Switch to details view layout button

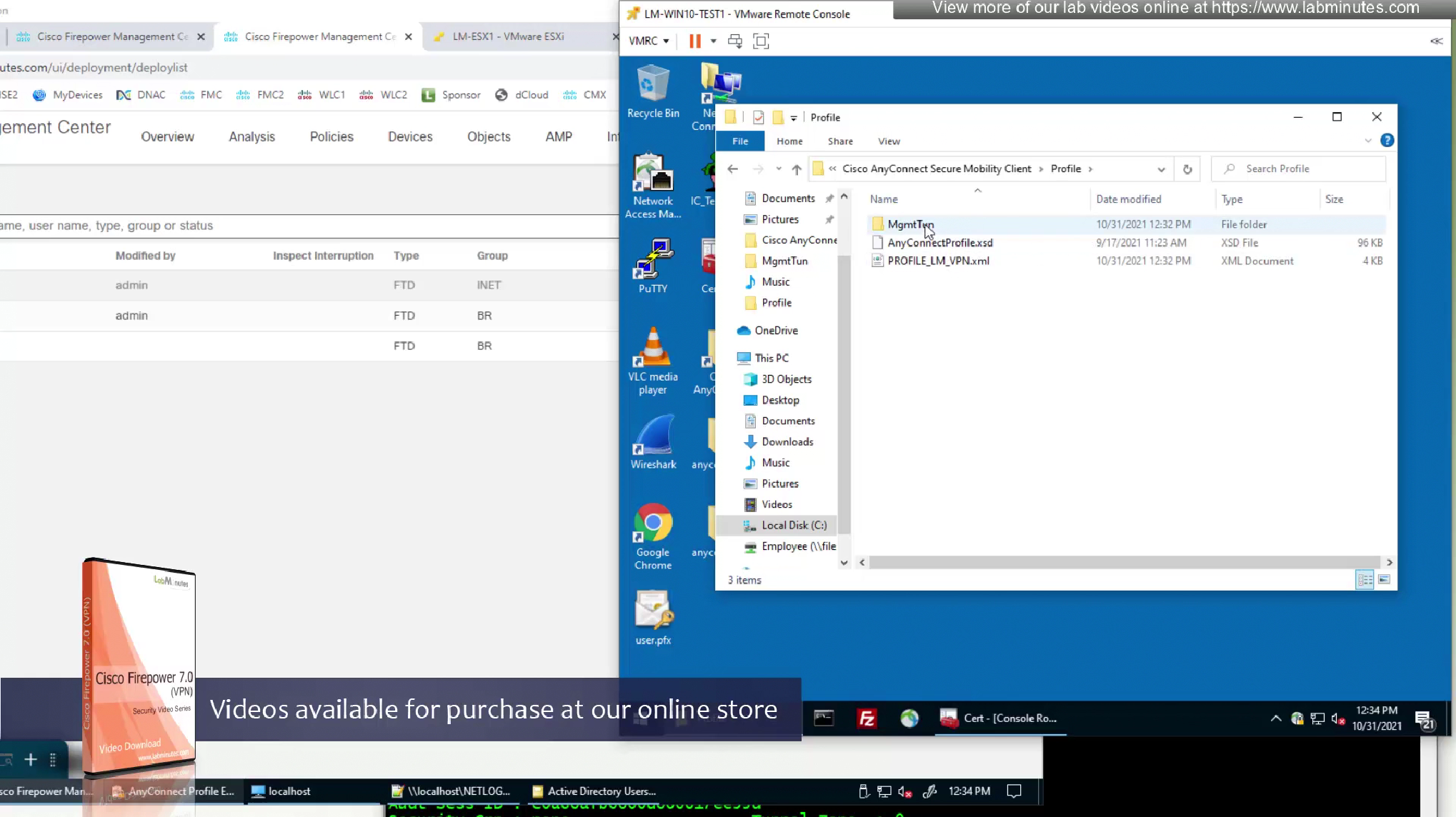tap(1365, 580)
